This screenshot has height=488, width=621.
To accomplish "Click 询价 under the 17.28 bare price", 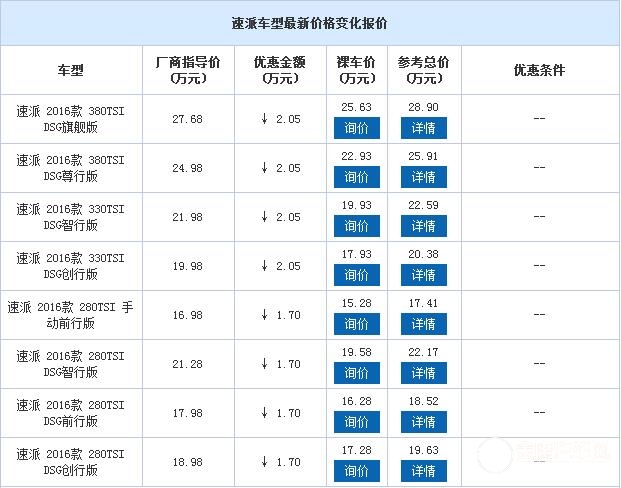I will pyautogui.click(x=357, y=470).
